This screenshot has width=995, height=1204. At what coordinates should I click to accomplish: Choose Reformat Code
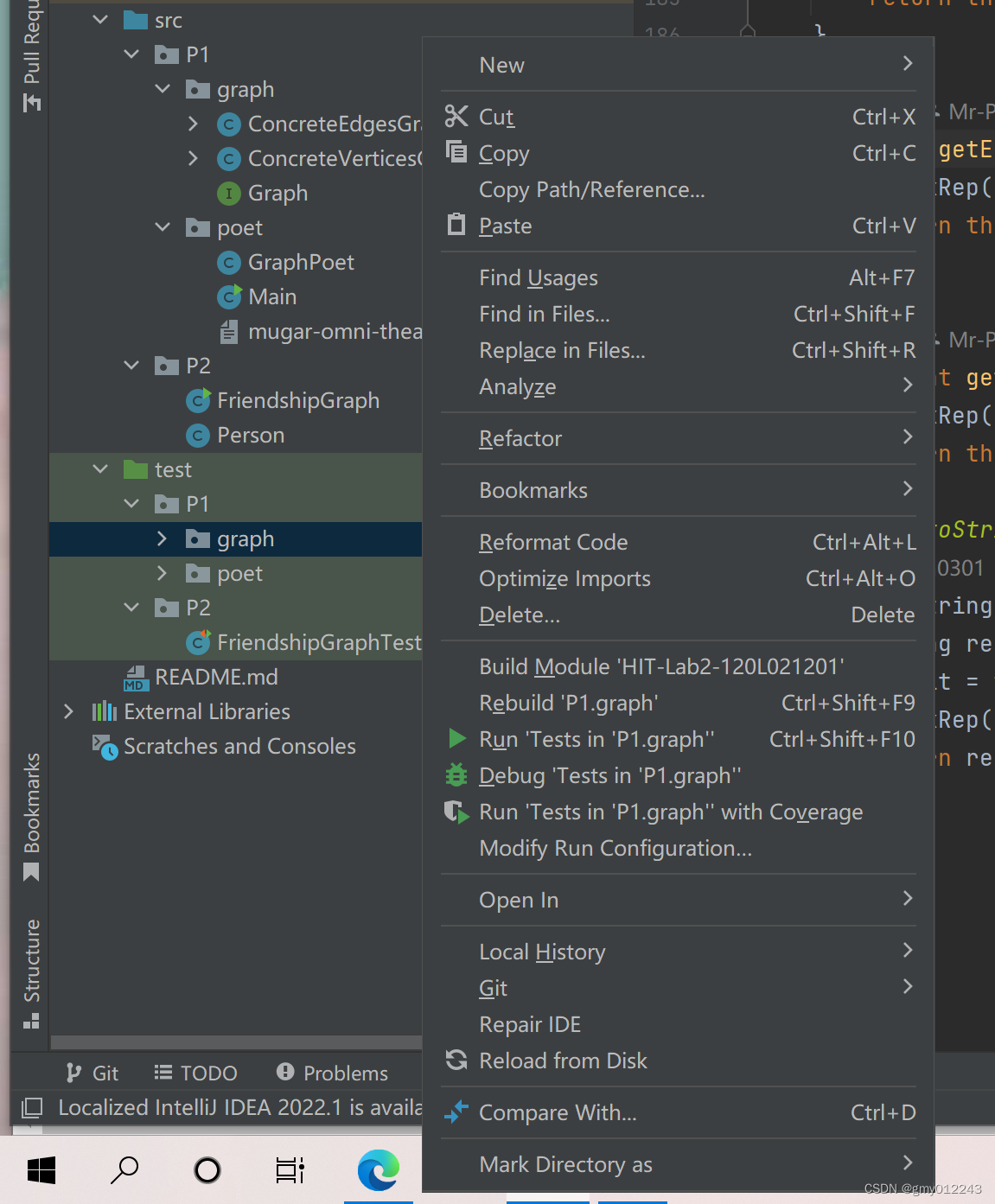click(x=678, y=542)
